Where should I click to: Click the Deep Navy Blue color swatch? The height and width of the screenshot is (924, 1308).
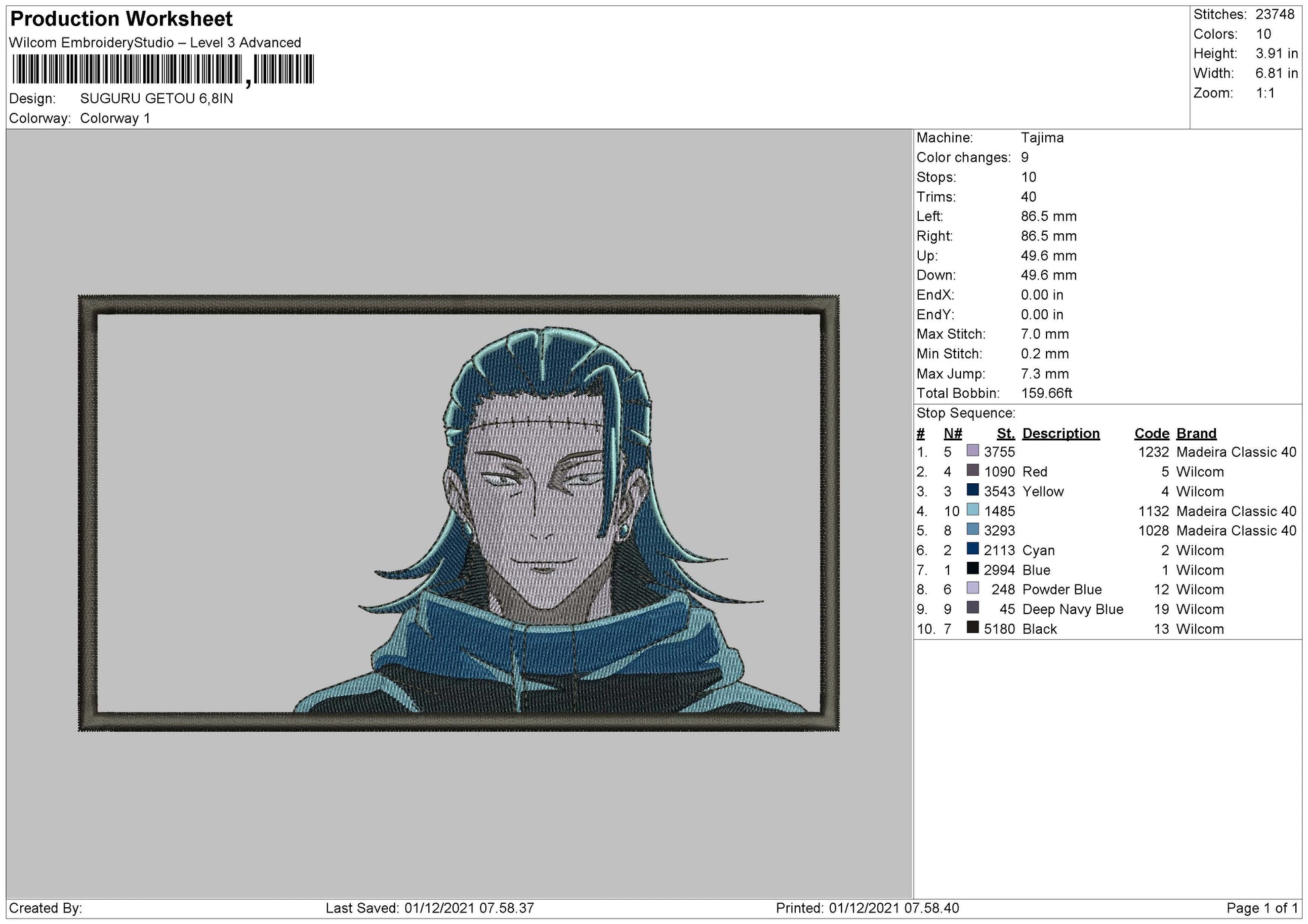coord(973,608)
